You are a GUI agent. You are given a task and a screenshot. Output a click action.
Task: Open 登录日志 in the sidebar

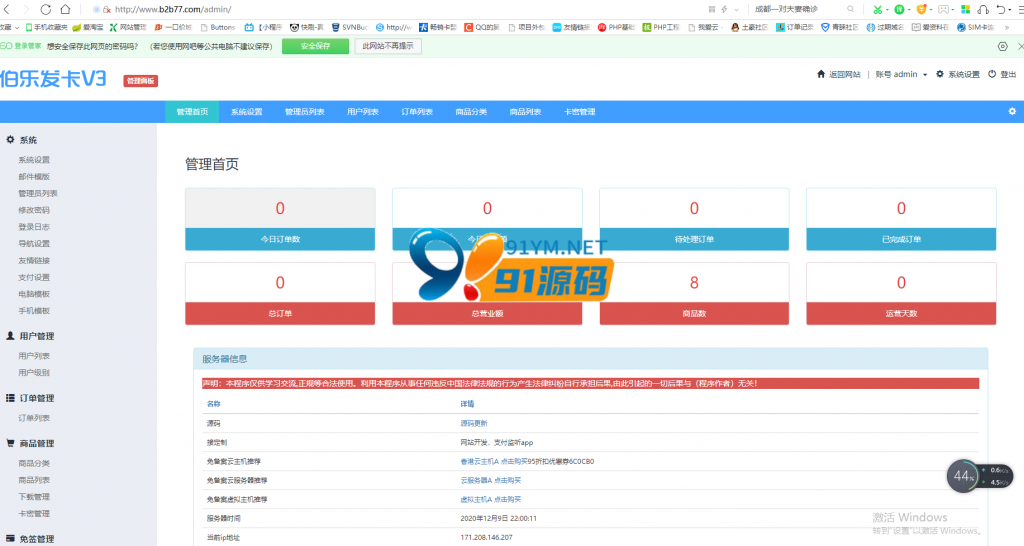(x=34, y=227)
